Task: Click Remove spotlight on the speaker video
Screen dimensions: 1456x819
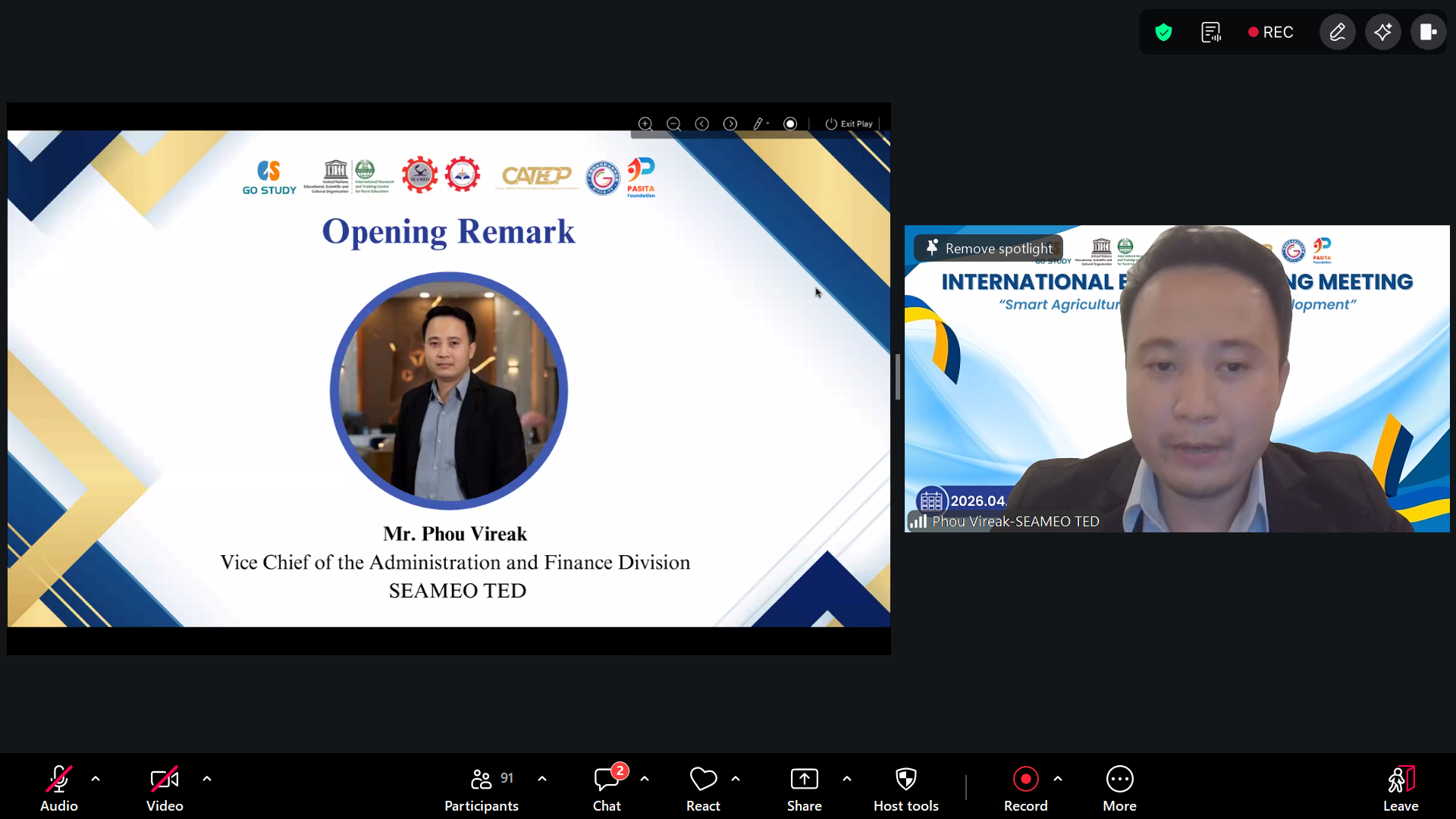Action: tap(989, 248)
